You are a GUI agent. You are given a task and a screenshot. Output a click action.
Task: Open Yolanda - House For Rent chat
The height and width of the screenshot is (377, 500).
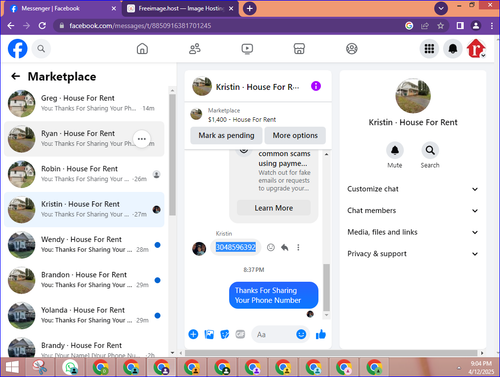(84, 315)
